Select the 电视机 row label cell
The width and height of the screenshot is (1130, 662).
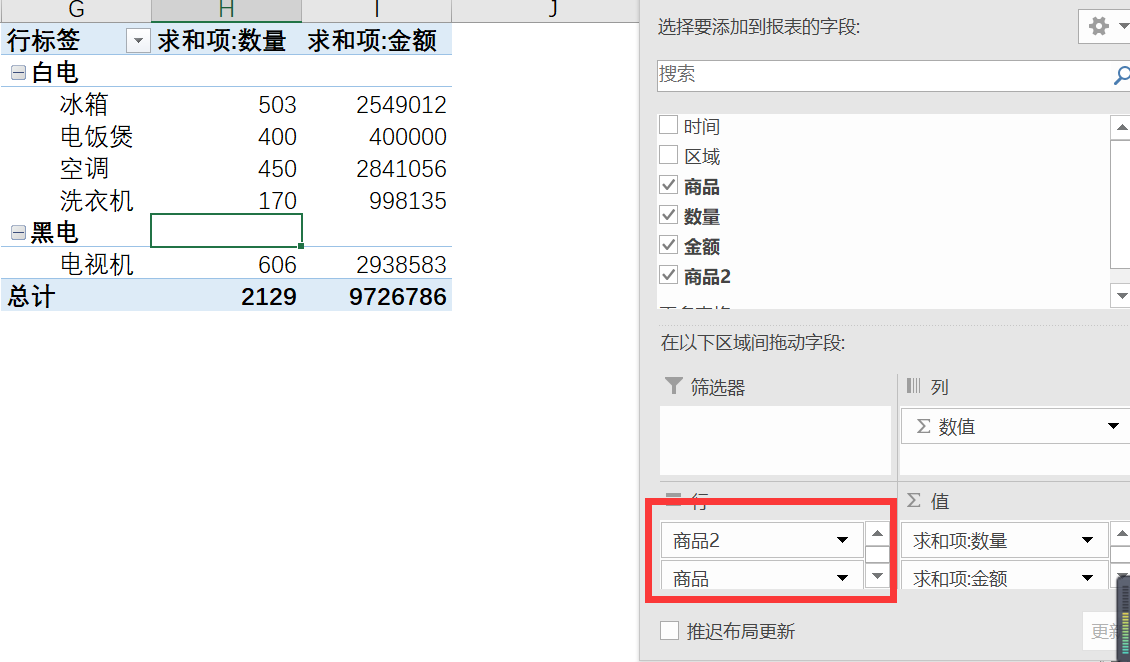[76, 264]
